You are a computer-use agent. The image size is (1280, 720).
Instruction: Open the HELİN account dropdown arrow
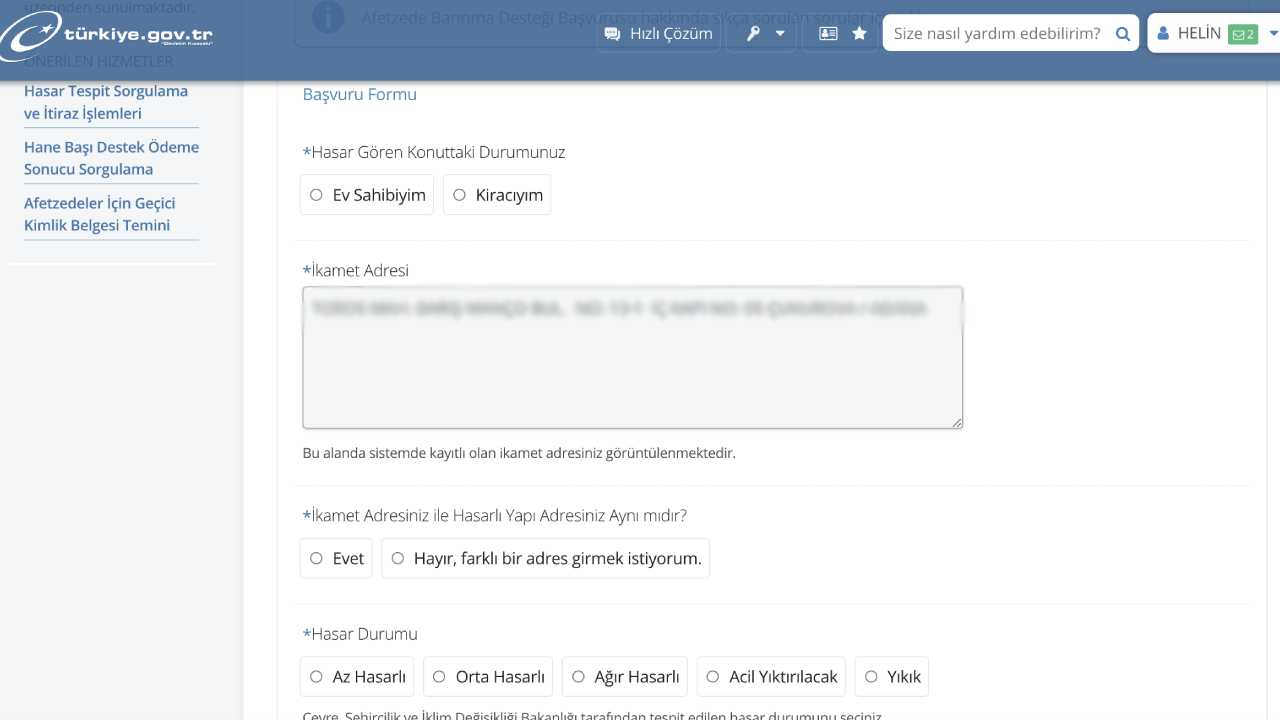click(1271, 33)
